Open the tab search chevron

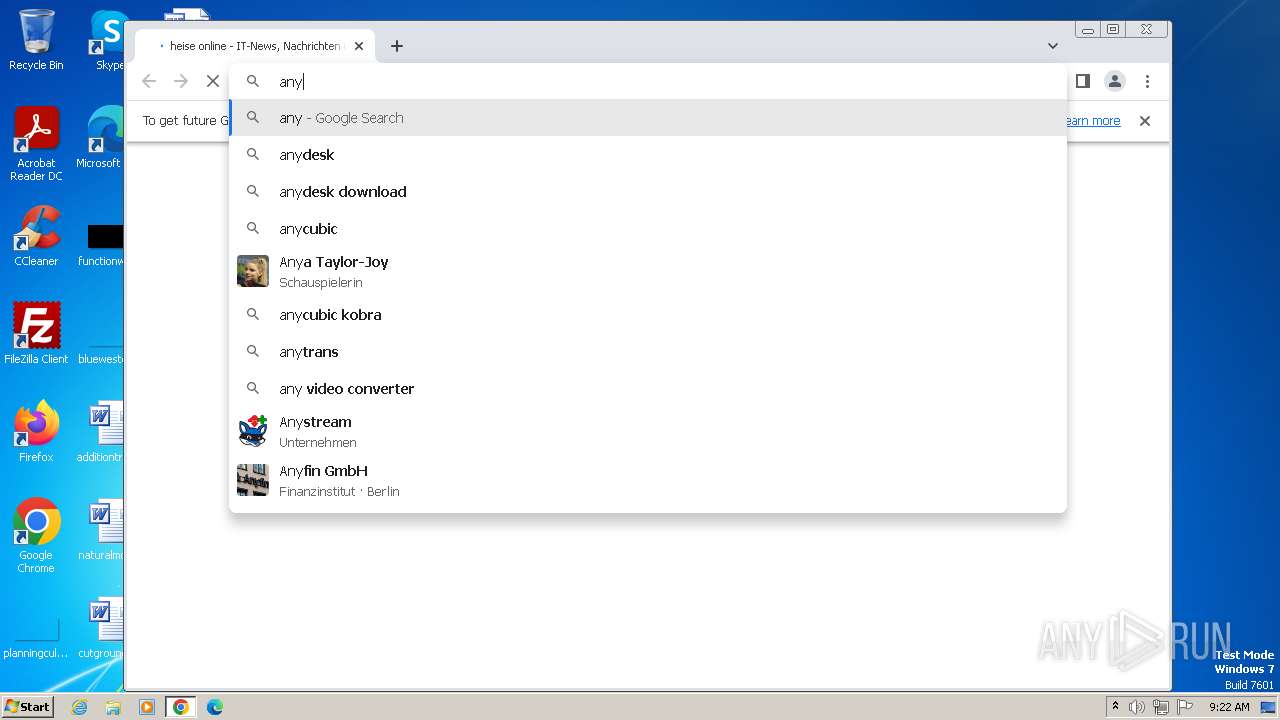tap(1053, 46)
